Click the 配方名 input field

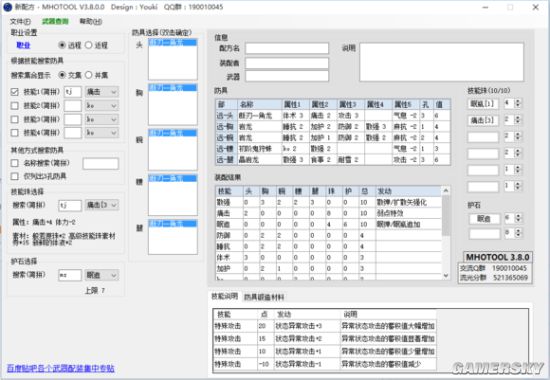(287, 48)
